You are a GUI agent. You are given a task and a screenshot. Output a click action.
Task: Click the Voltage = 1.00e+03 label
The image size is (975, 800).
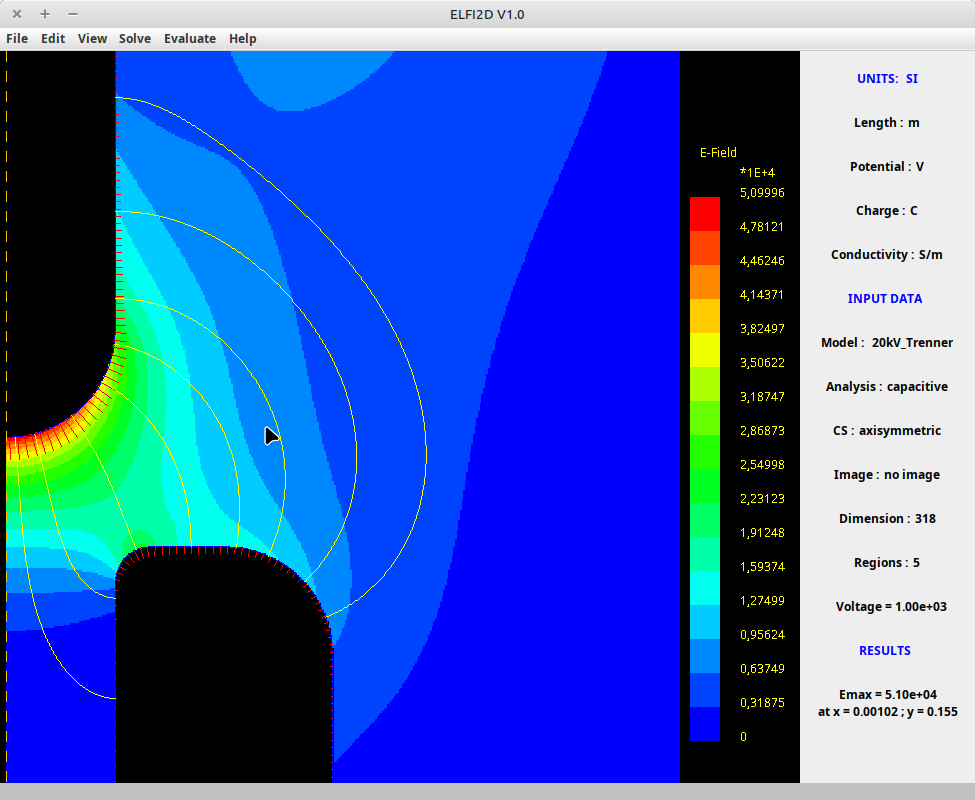tap(886, 607)
